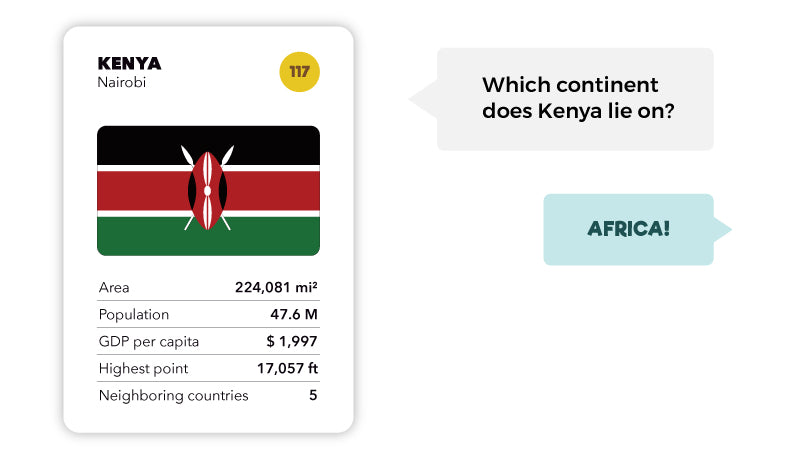Select the GDP per capita label
796x457 pixels.
pyautogui.click(x=149, y=342)
